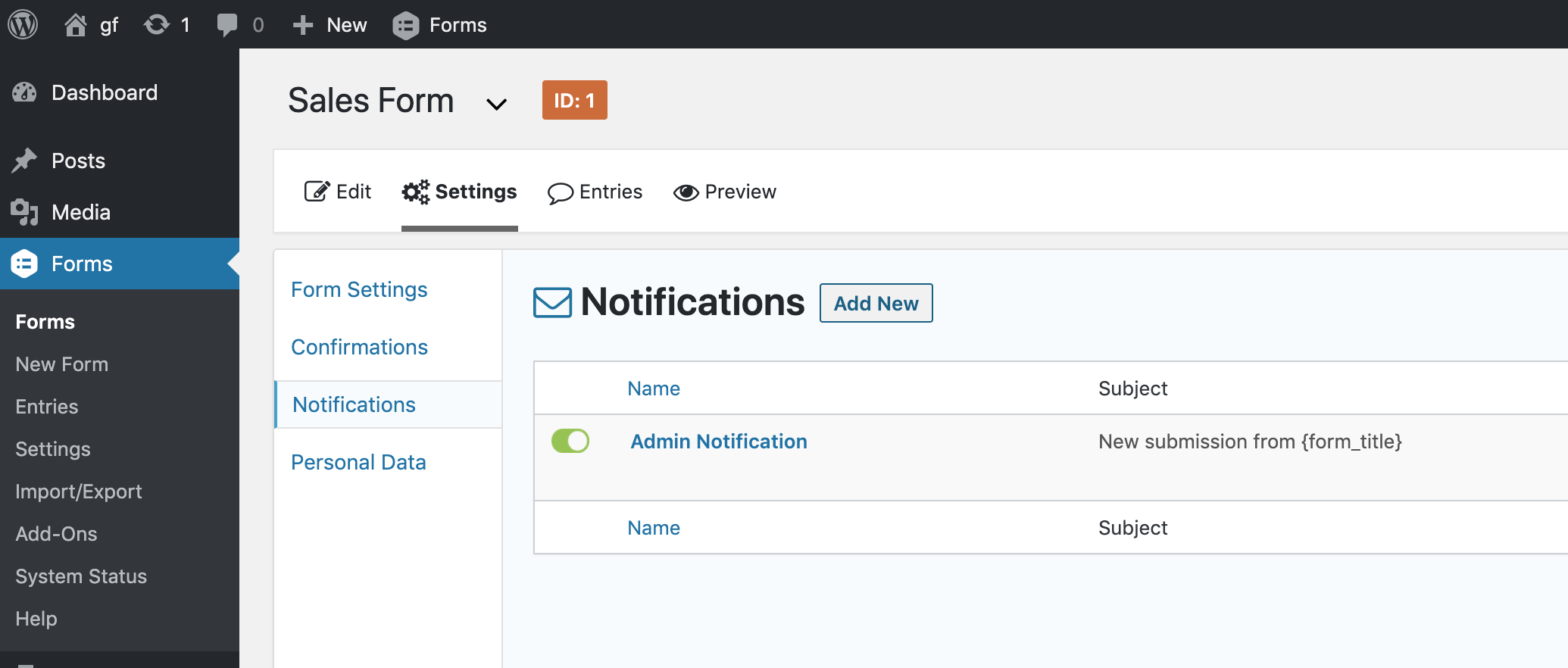
Task: Click the Forms sidebar icon
Action: 24,264
